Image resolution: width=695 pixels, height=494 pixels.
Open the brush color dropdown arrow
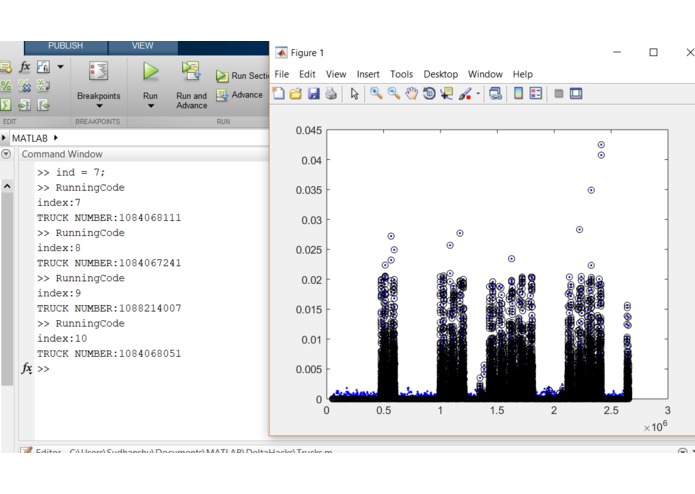478,93
